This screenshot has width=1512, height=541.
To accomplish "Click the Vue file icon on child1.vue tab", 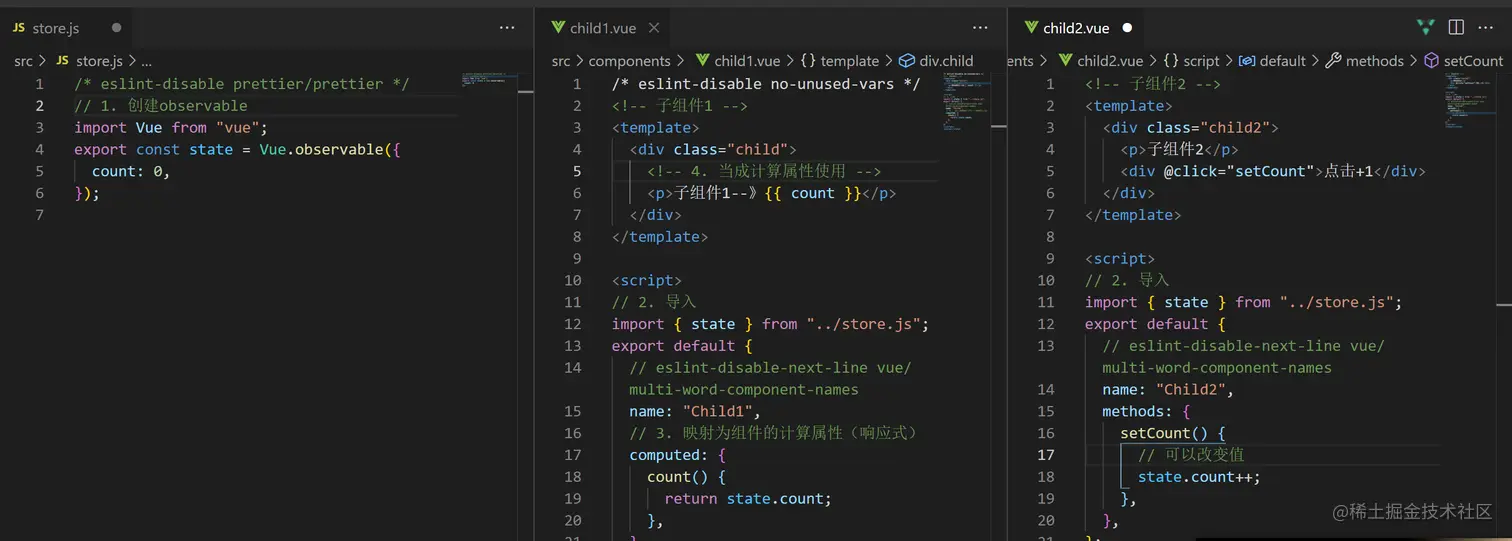I will pyautogui.click(x=558, y=28).
